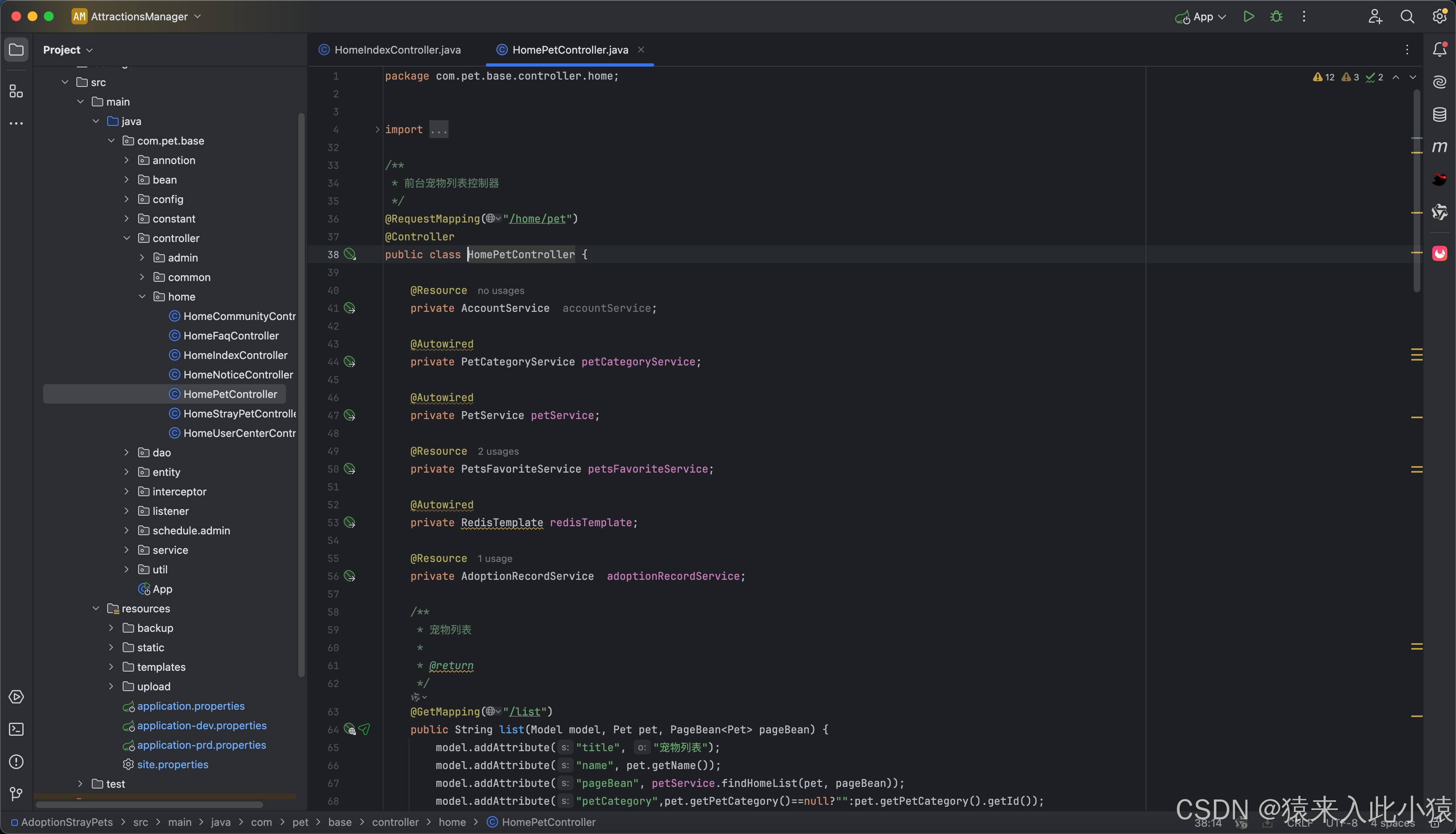This screenshot has width=1456, height=834.
Task: Click the /home/pet URL link
Action: 537,218
